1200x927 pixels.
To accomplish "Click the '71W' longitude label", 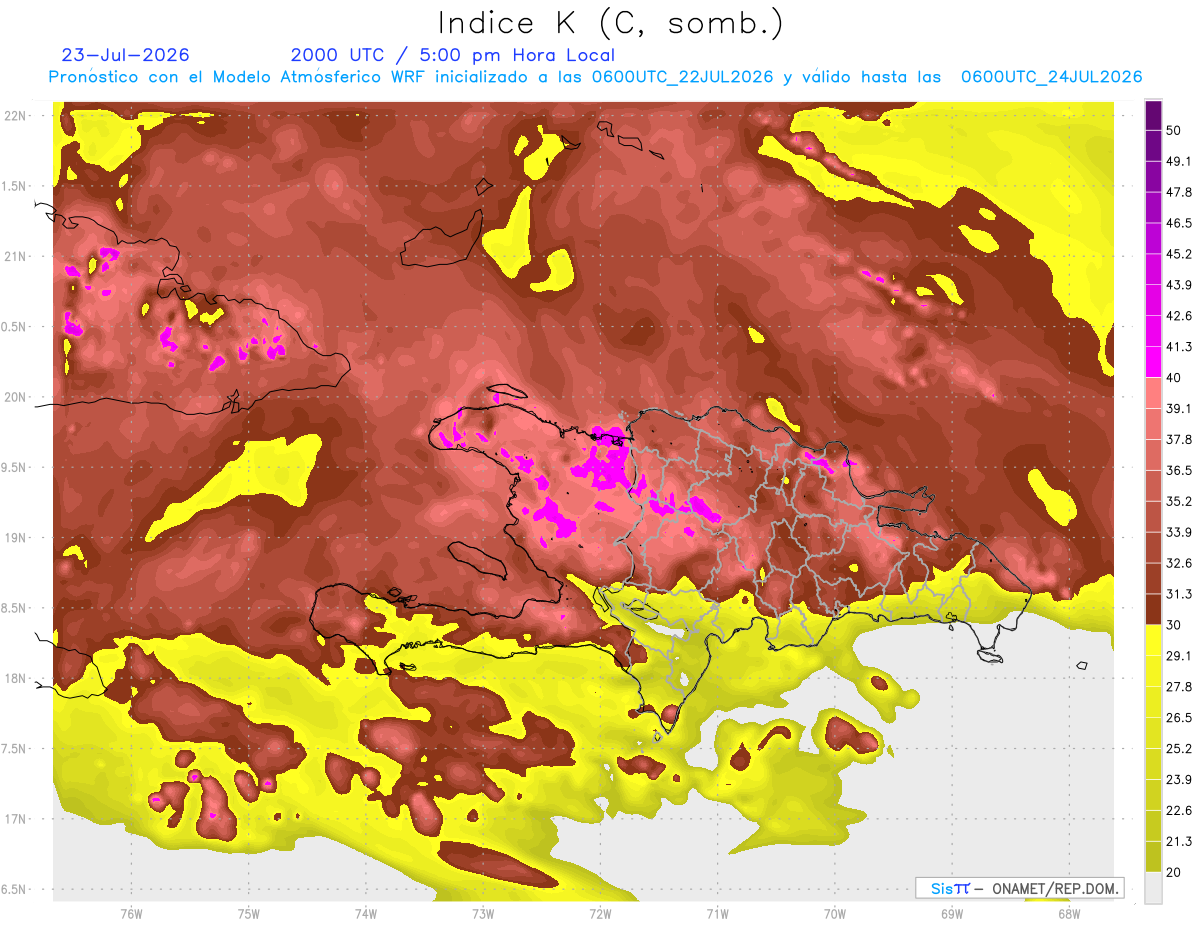I will pyautogui.click(x=717, y=913).
